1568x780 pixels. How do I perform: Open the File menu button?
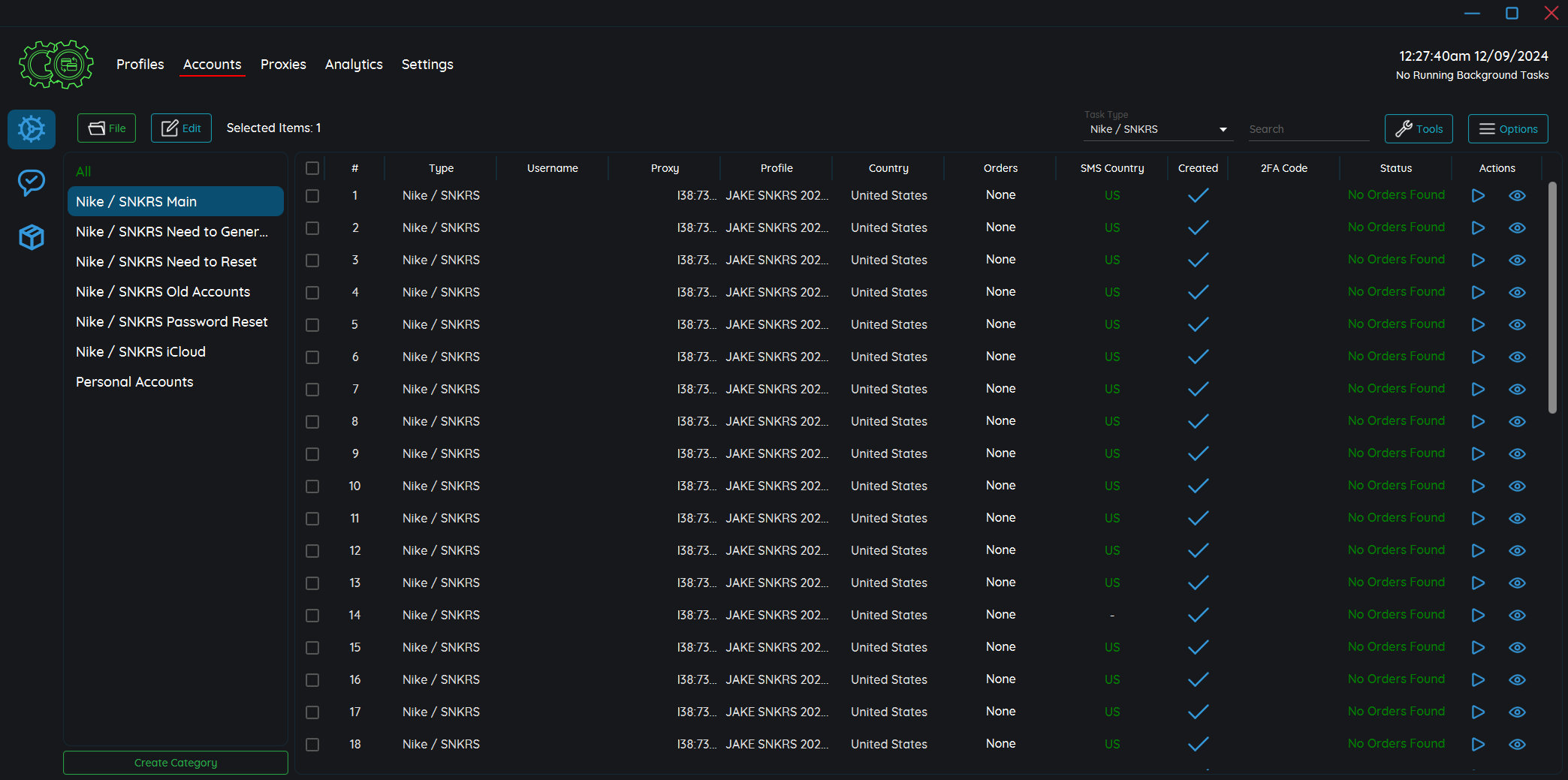(107, 128)
